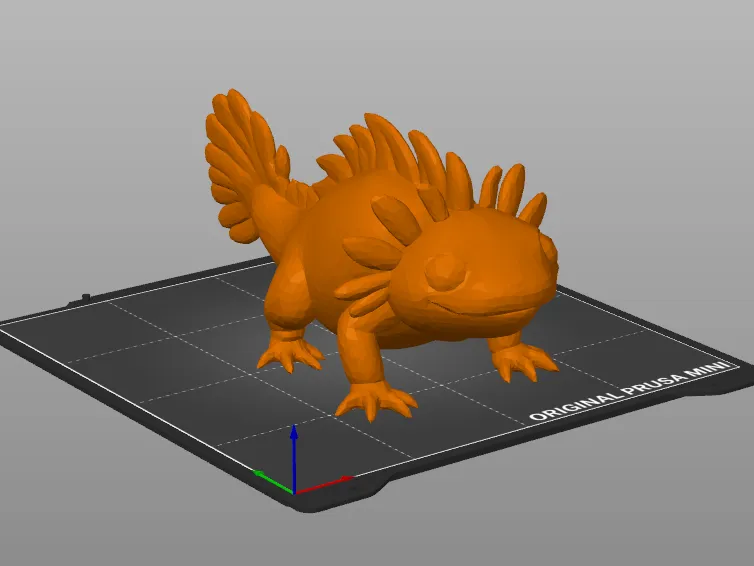Click the blue Z axis arrow
Screen dimensions: 754x566
pos(294,458)
